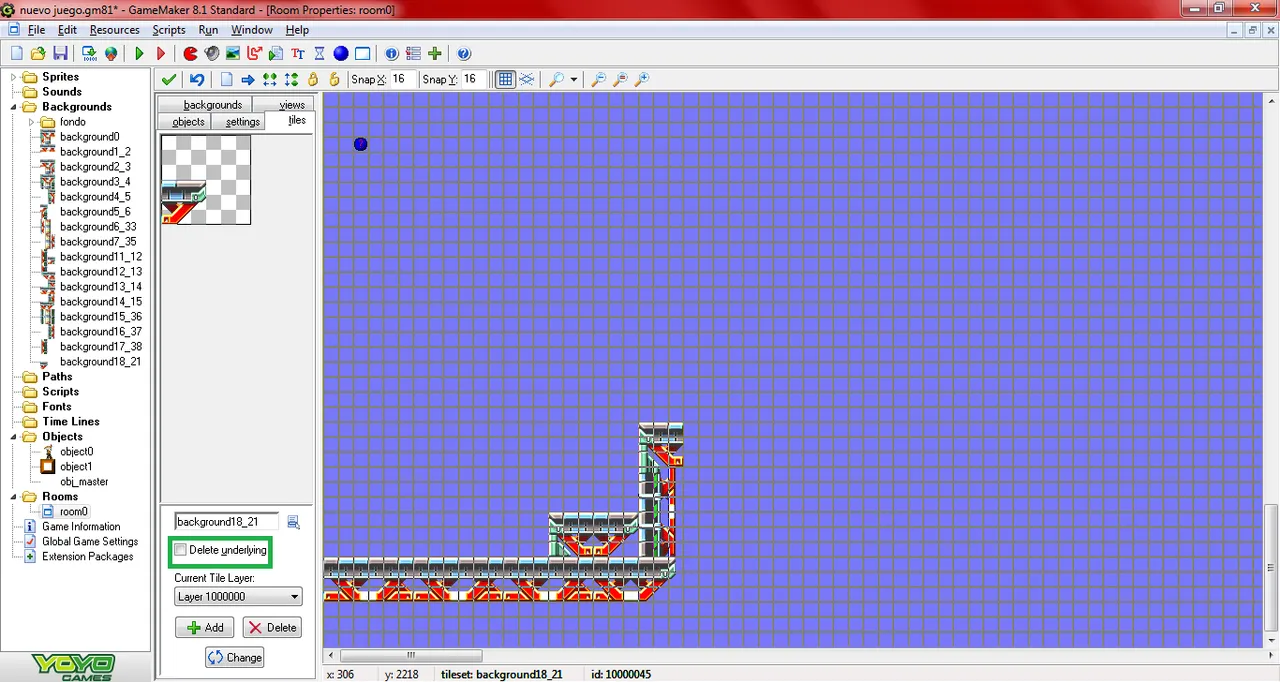Click the Snap X input field
This screenshot has height=682, width=1280.
[402, 79]
